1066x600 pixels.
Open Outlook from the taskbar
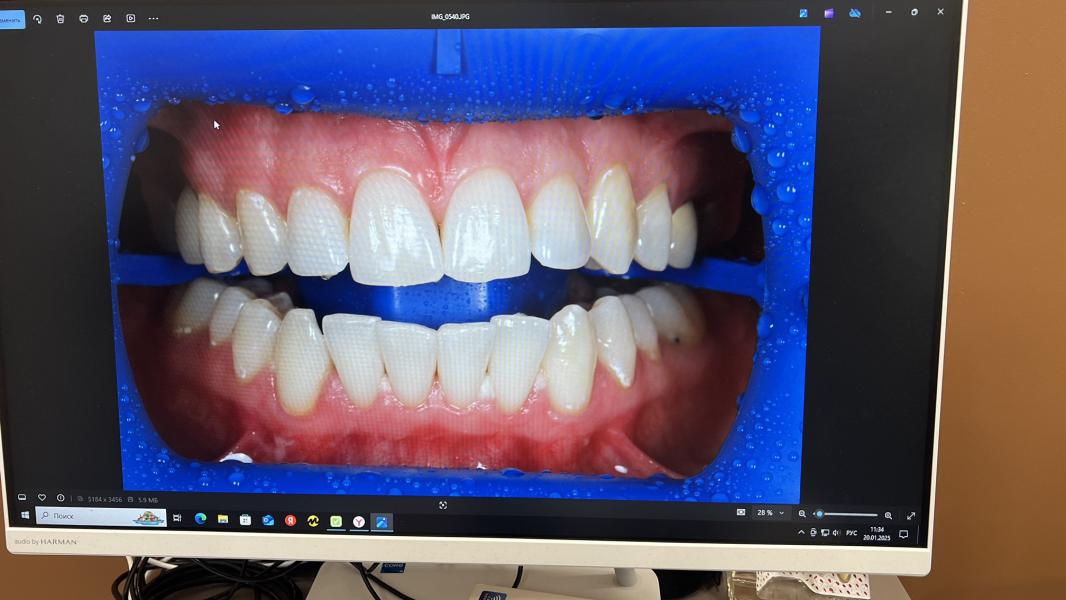tap(268, 520)
